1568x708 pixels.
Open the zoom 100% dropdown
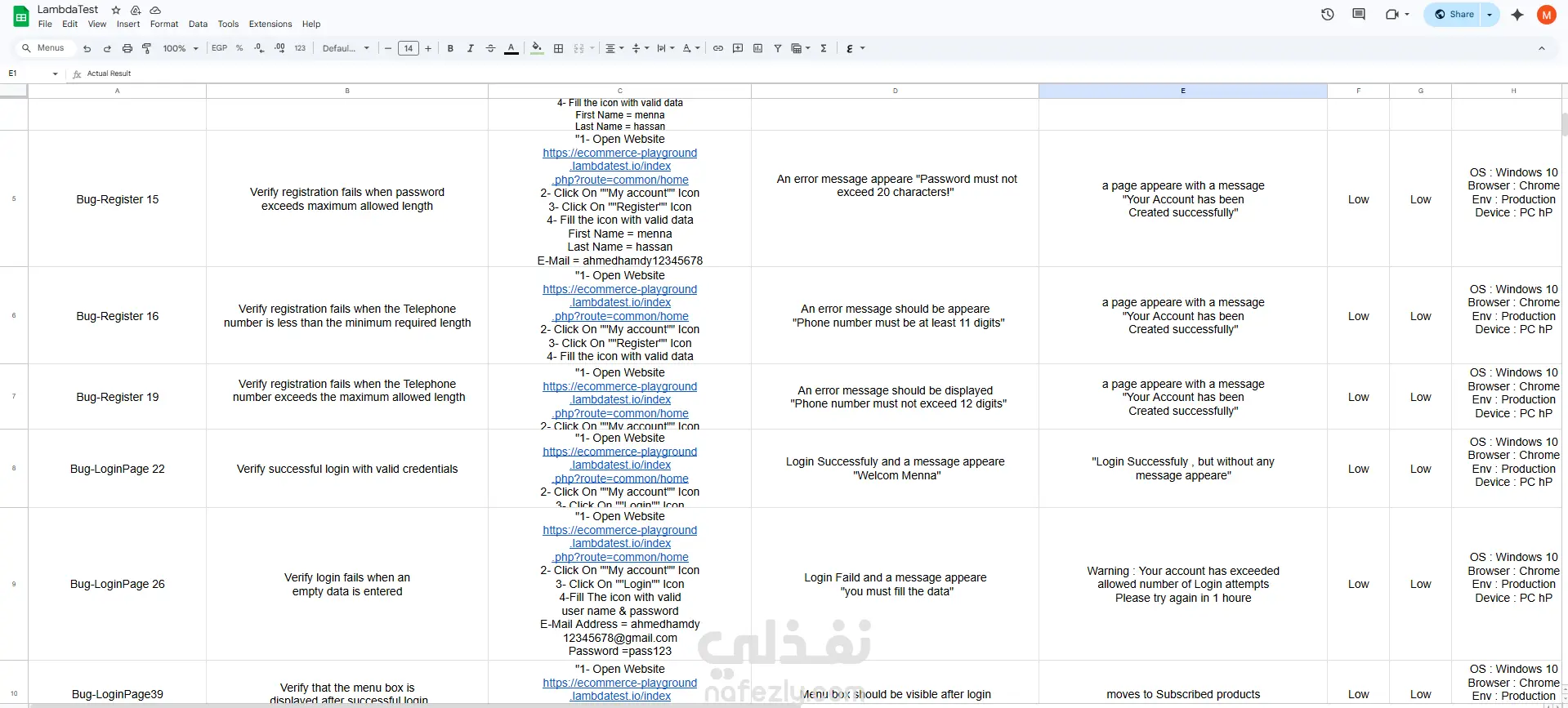pyautogui.click(x=181, y=48)
